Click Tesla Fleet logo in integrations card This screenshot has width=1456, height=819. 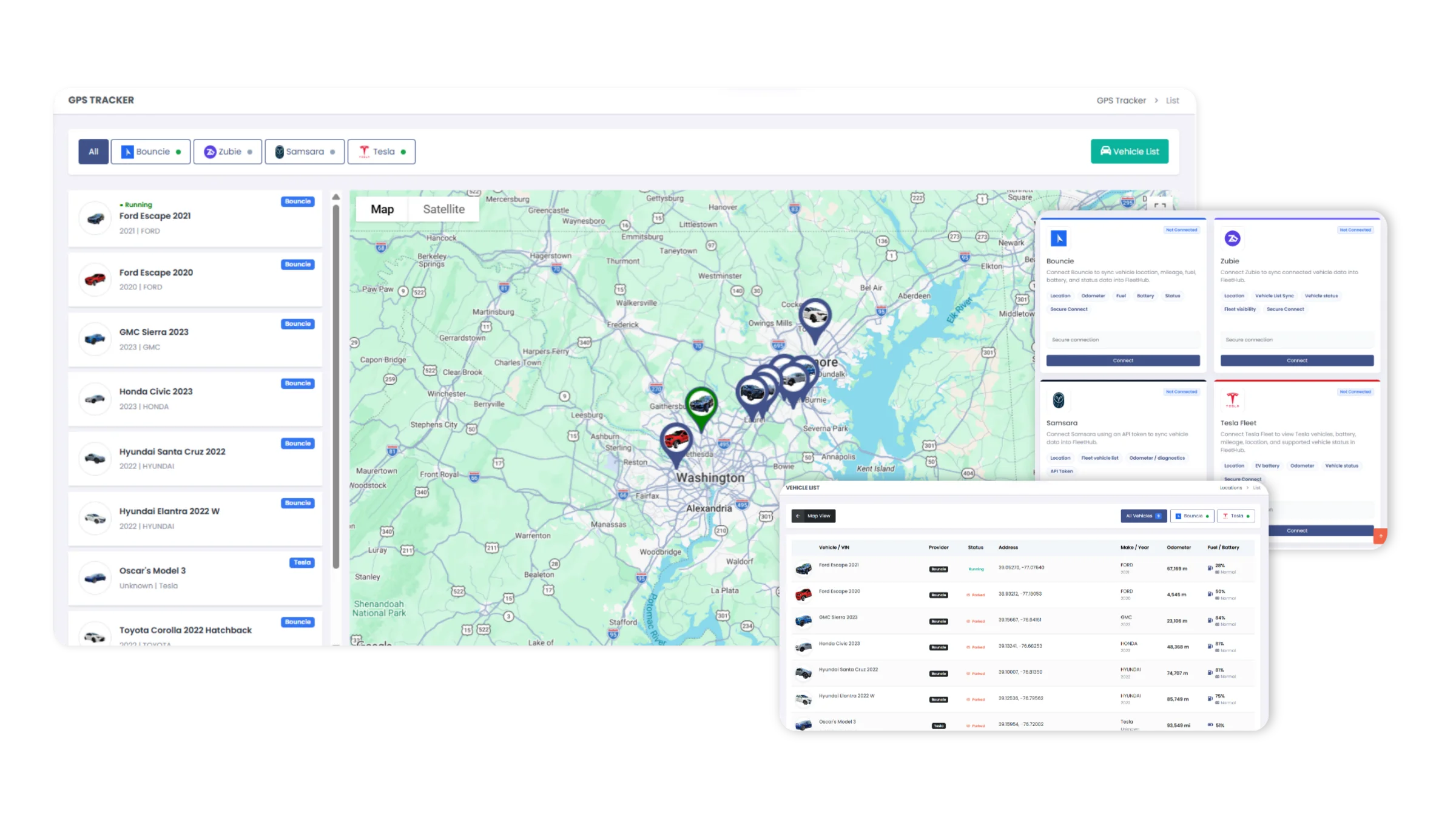pyautogui.click(x=1232, y=400)
